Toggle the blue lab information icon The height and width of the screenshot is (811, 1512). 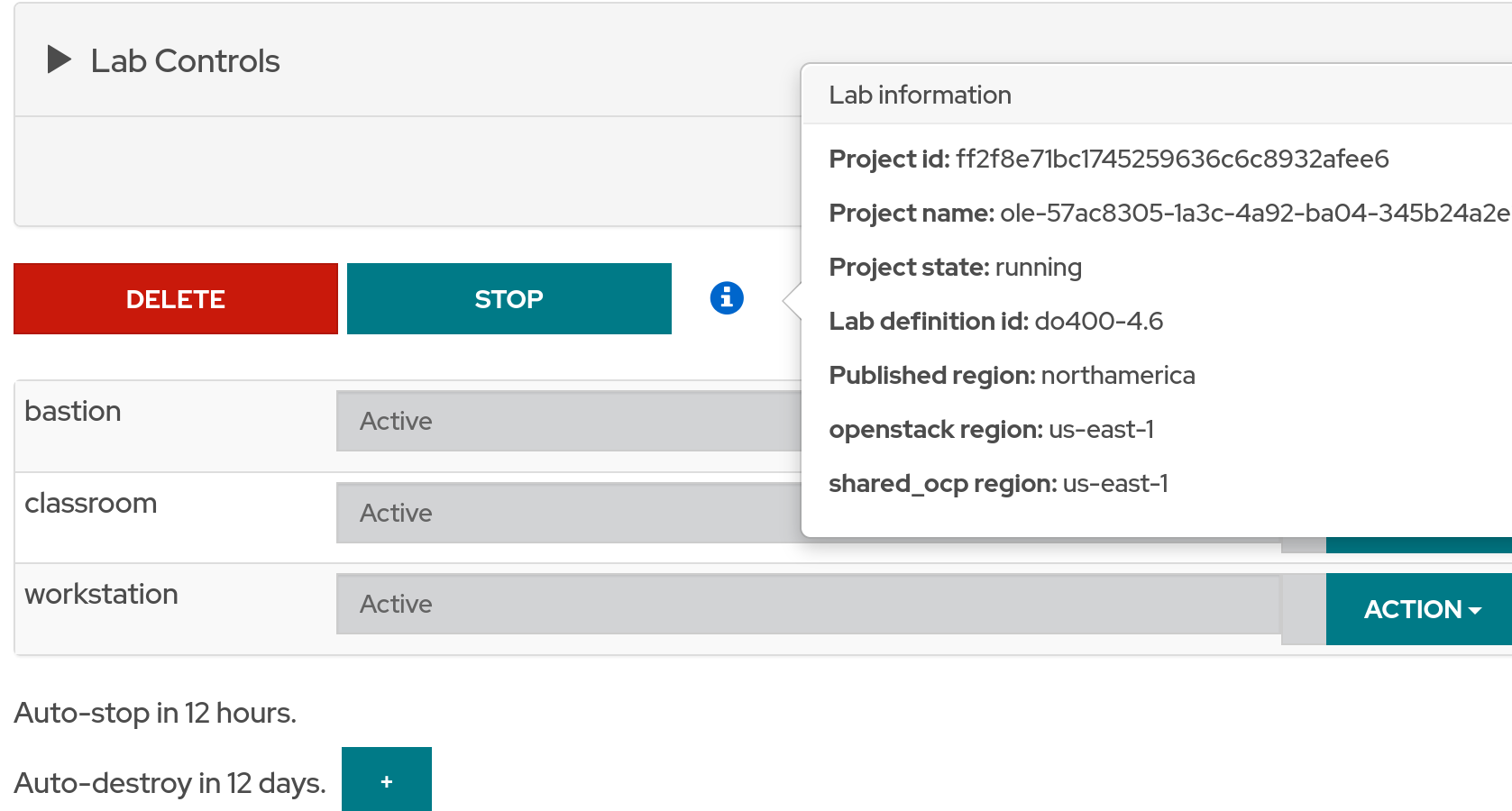click(727, 298)
